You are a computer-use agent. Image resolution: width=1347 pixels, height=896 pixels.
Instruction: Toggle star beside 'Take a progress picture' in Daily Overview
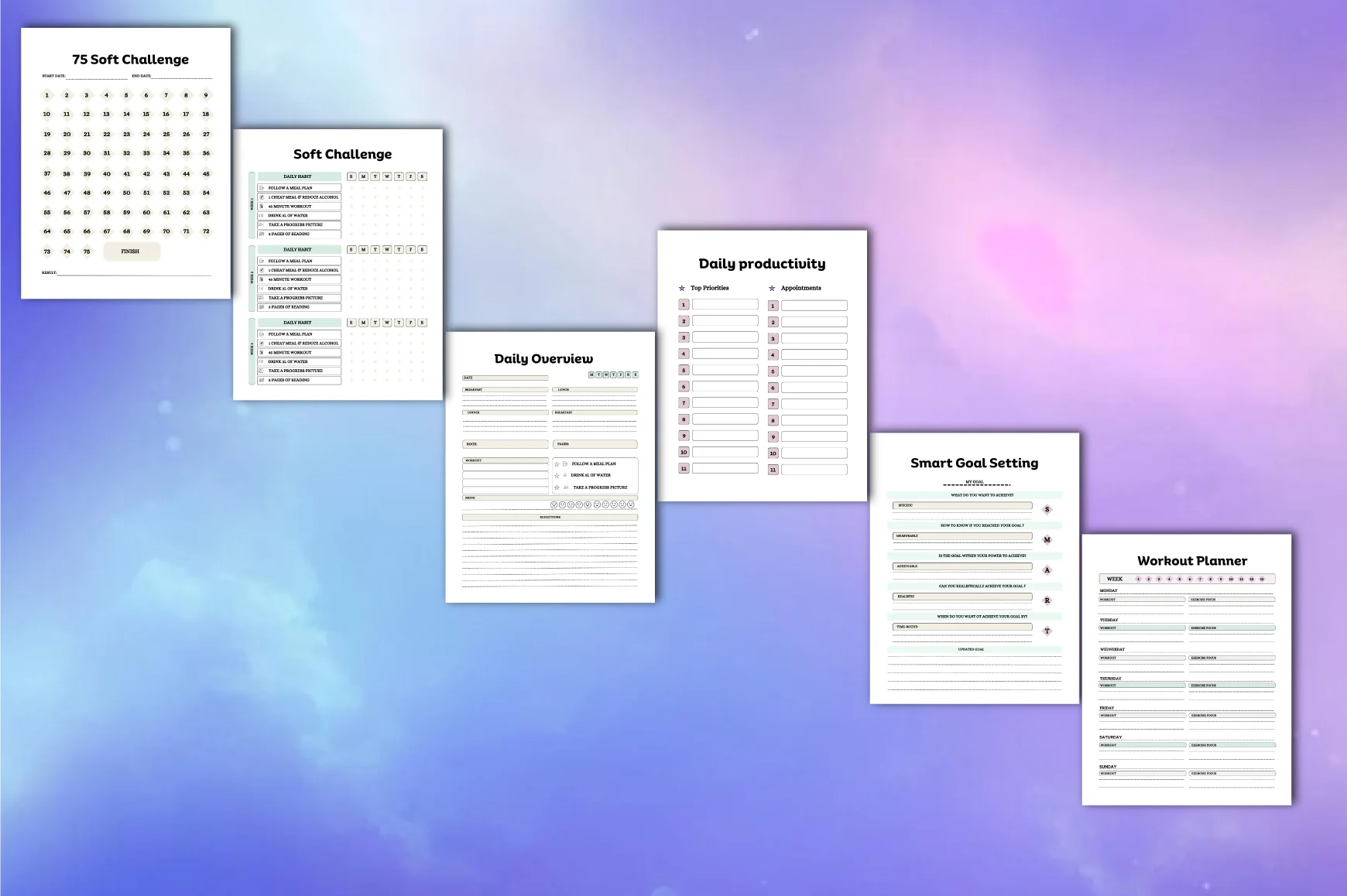pyautogui.click(x=557, y=487)
